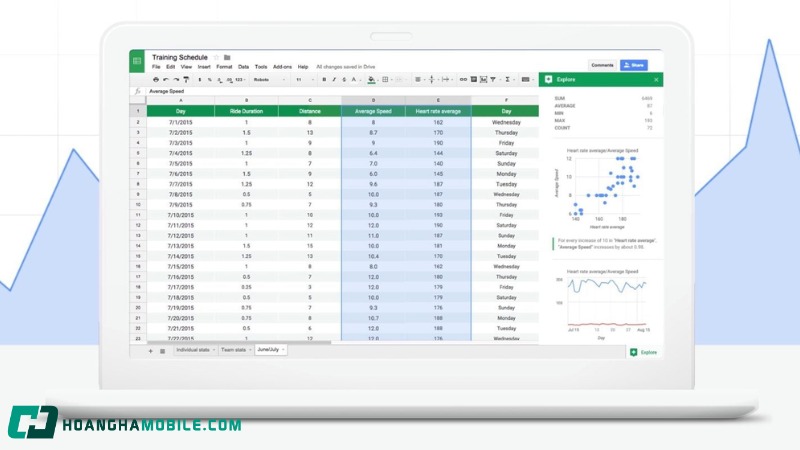Toggle strikethrough formatting
Image resolution: width=800 pixels, height=450 pixels.
pyautogui.click(x=344, y=80)
